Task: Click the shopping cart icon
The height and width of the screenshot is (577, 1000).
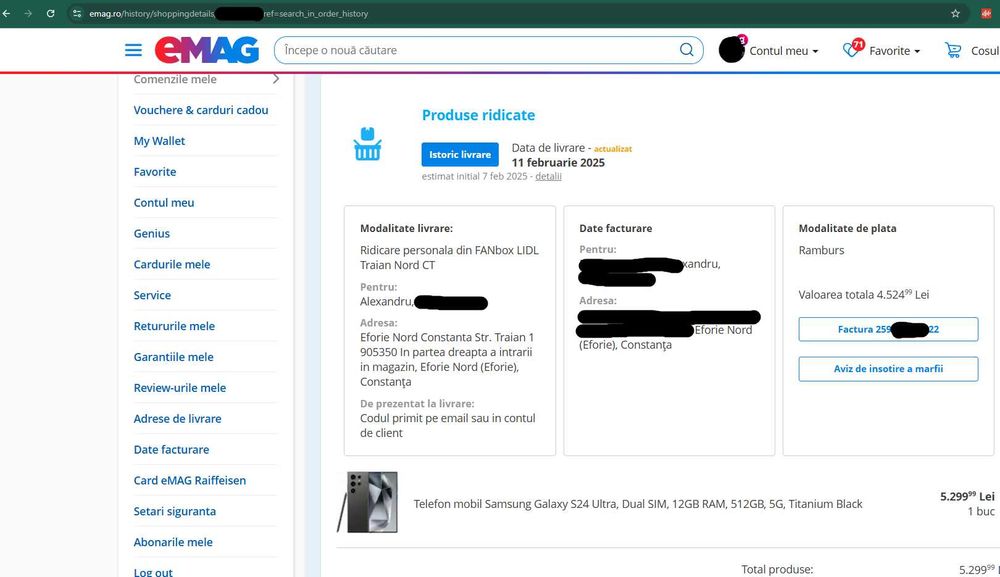Action: pos(953,50)
